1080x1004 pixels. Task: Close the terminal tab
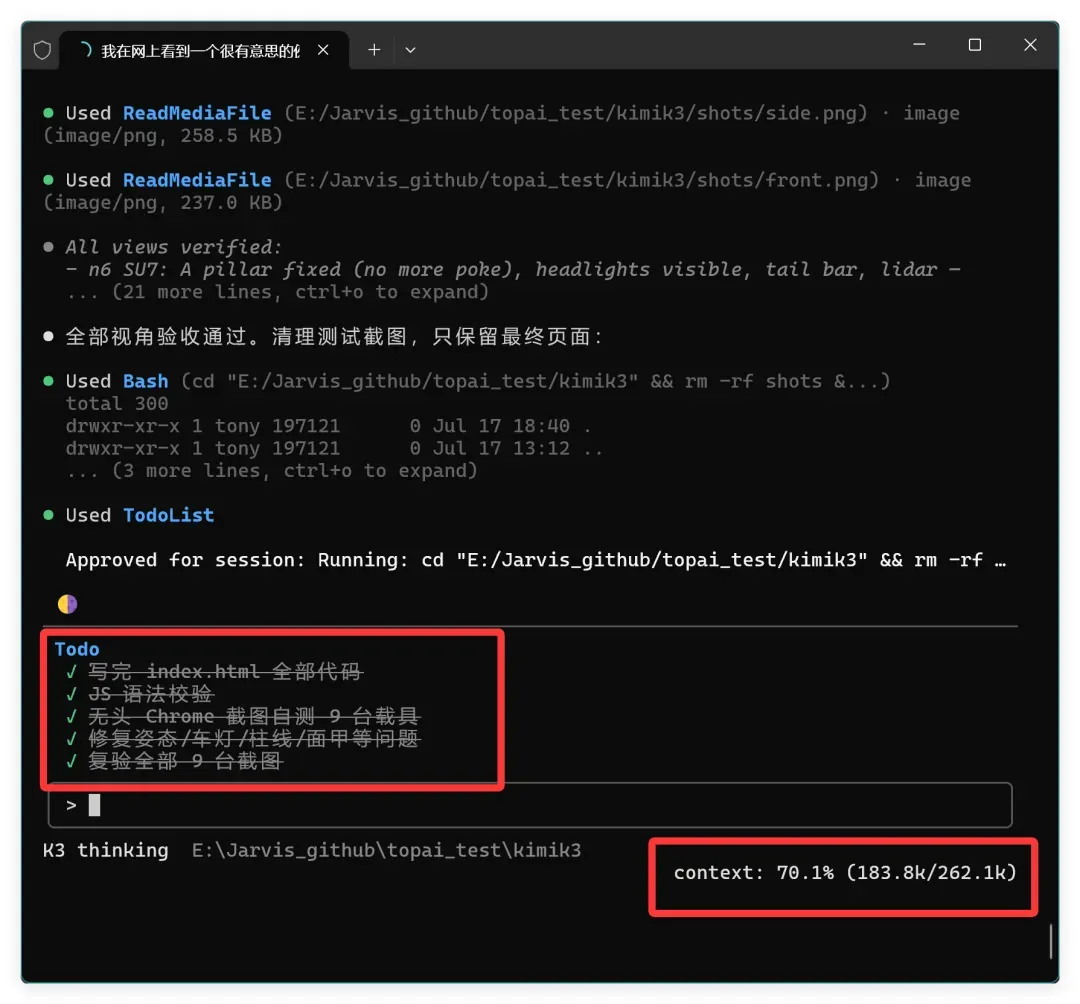coord(323,50)
